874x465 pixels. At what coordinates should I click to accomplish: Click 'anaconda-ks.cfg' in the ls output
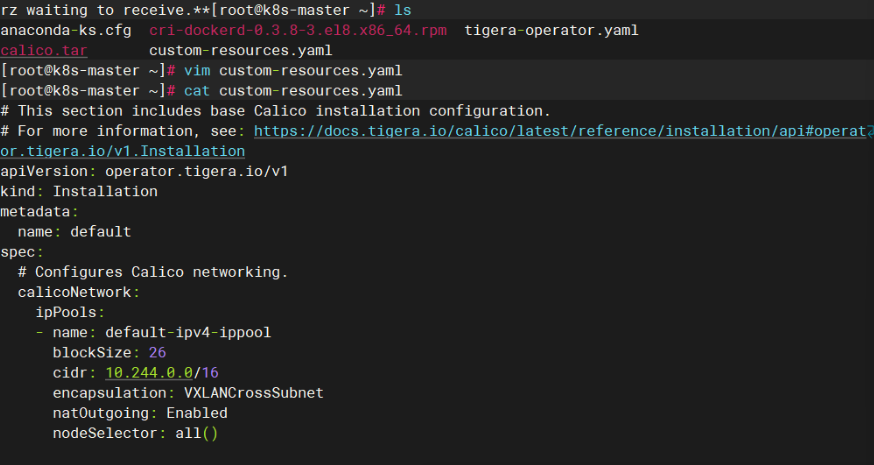[66, 30]
